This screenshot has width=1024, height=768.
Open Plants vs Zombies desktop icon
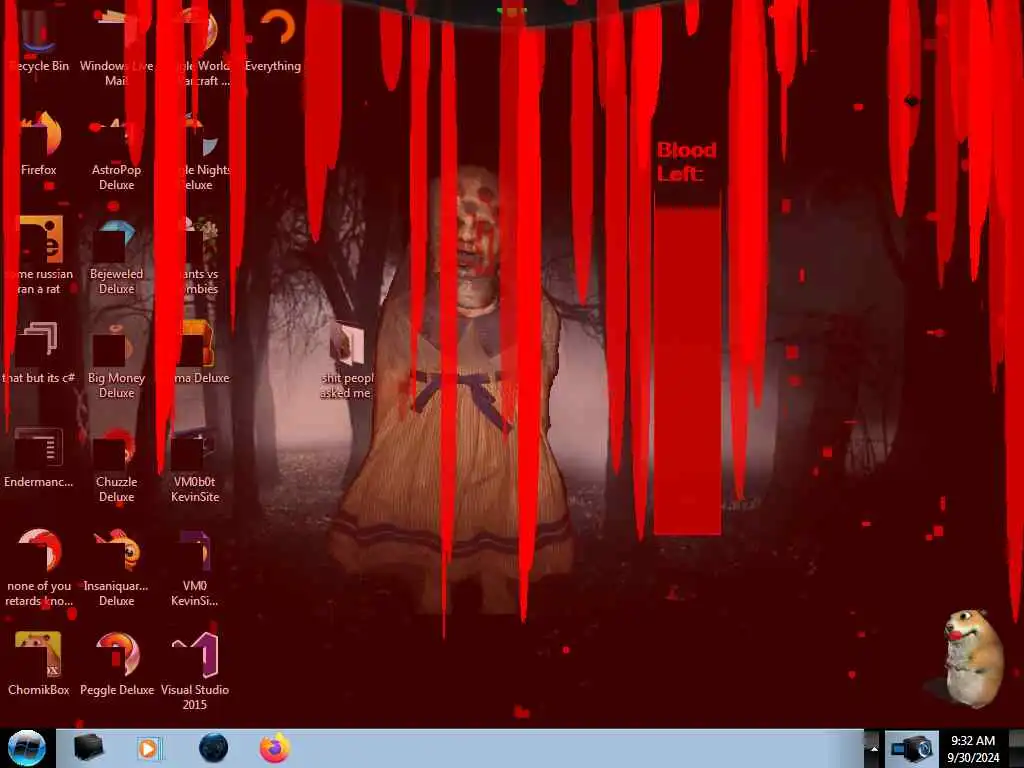pyautogui.click(x=199, y=256)
